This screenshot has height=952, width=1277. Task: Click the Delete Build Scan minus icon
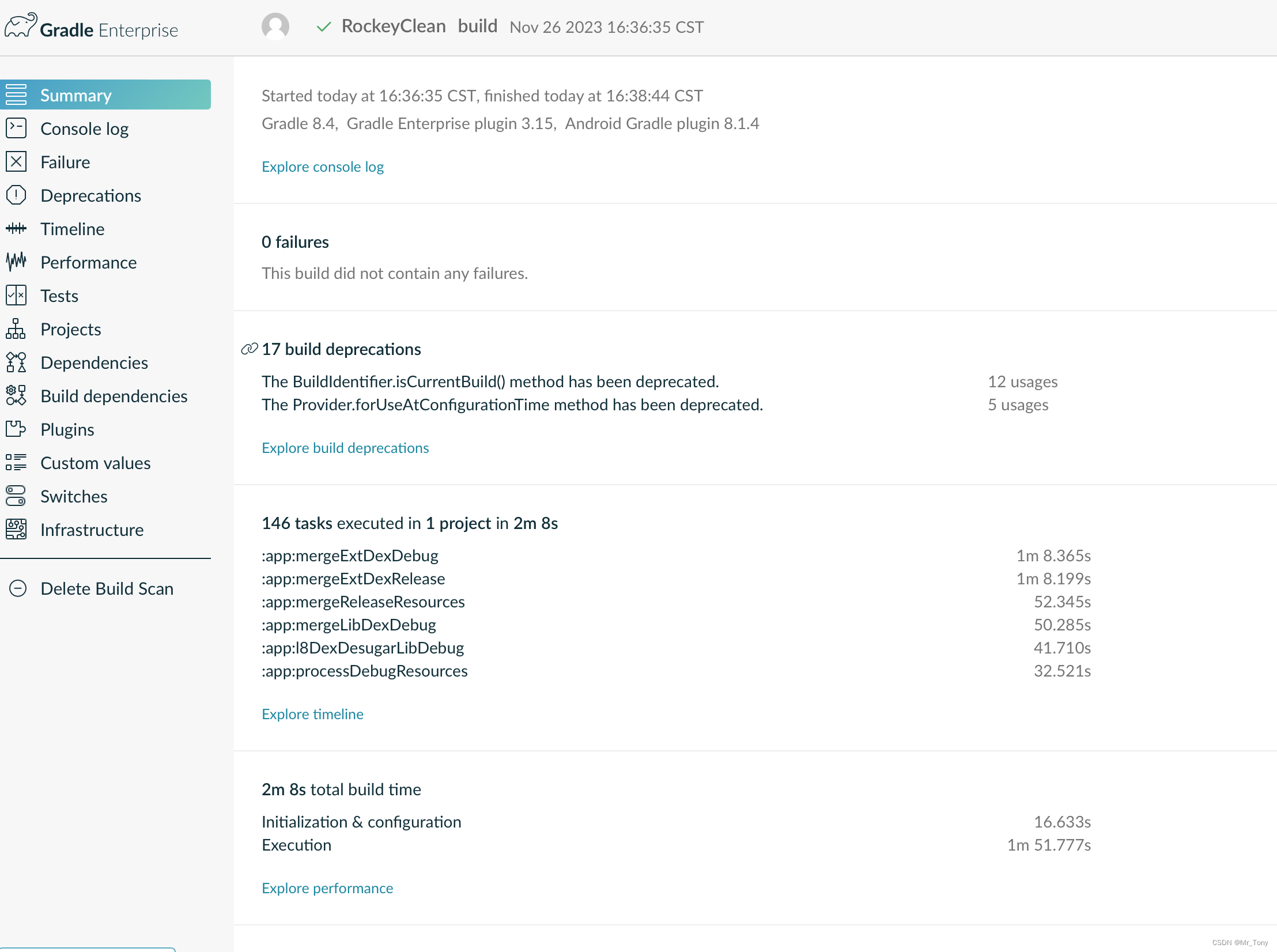[x=18, y=588]
